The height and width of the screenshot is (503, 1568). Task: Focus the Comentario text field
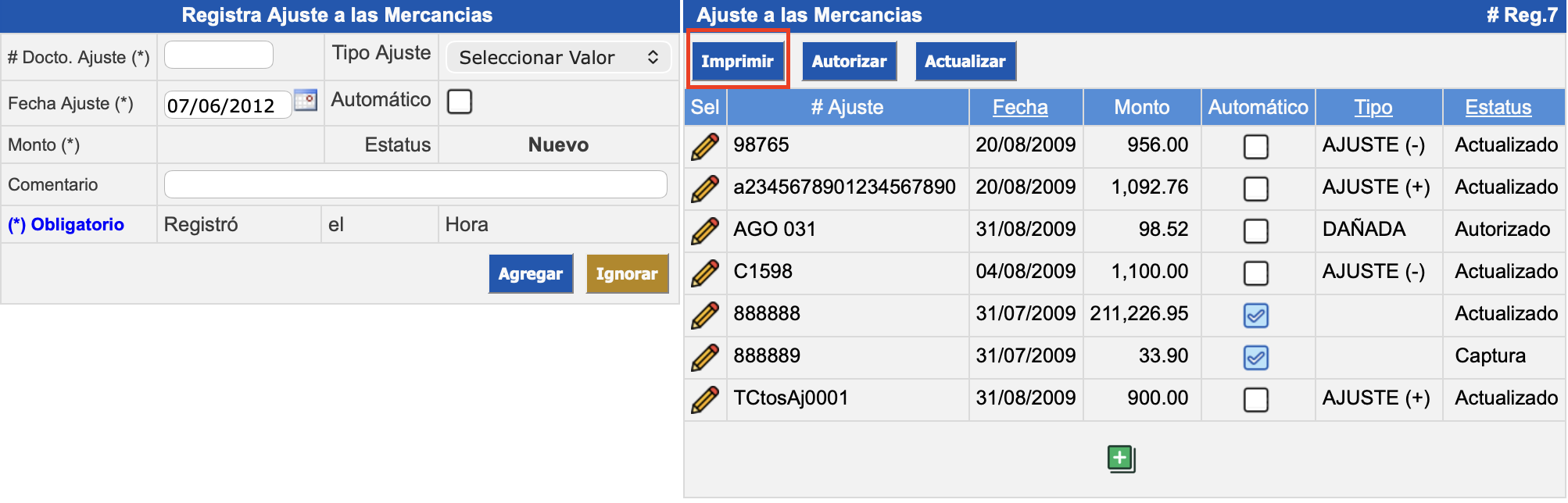coord(415,185)
